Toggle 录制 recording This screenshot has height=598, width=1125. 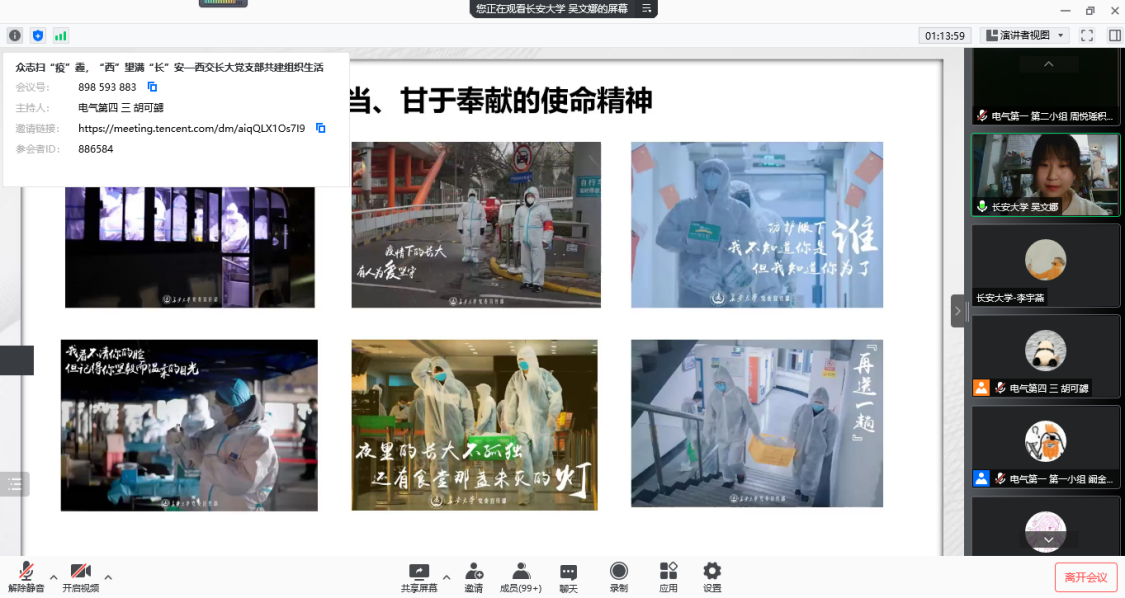pos(619,577)
